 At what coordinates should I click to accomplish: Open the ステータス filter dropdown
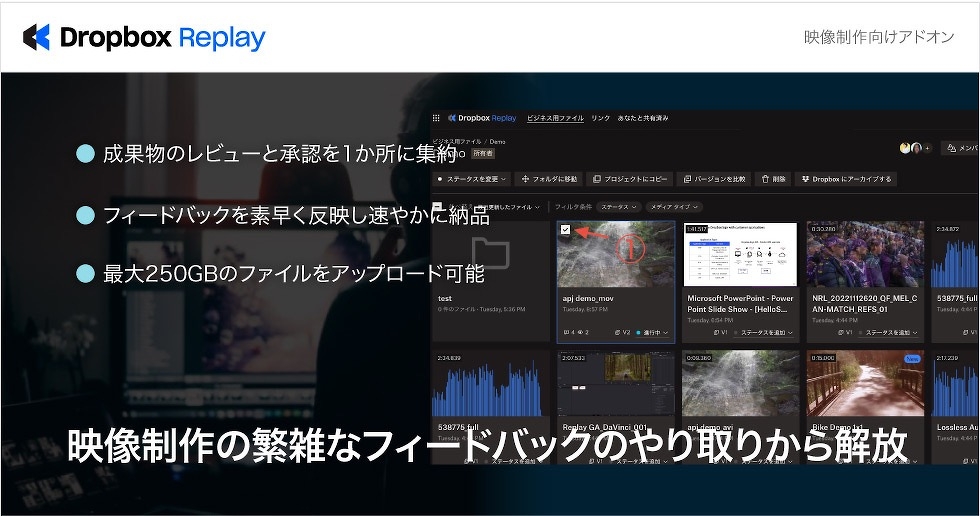[619, 207]
